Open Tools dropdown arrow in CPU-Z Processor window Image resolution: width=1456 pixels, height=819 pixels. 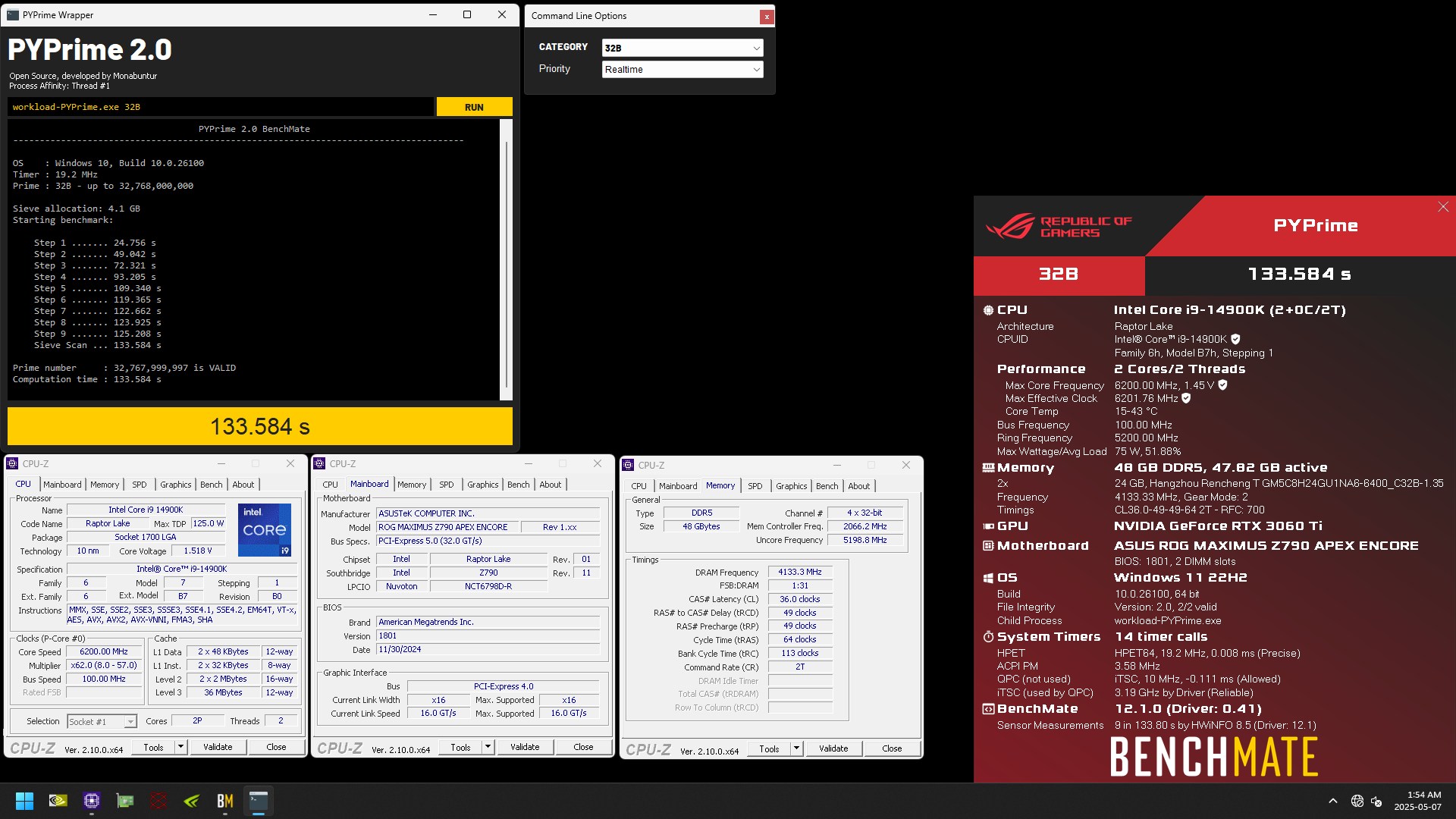[x=180, y=747]
